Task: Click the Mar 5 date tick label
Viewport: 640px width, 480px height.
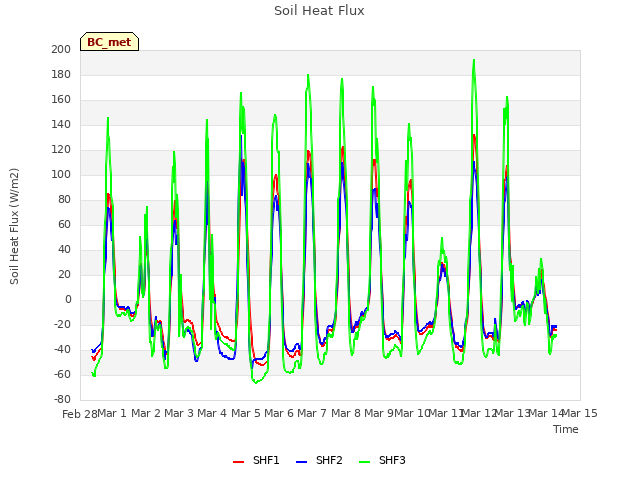Action: pos(246,413)
